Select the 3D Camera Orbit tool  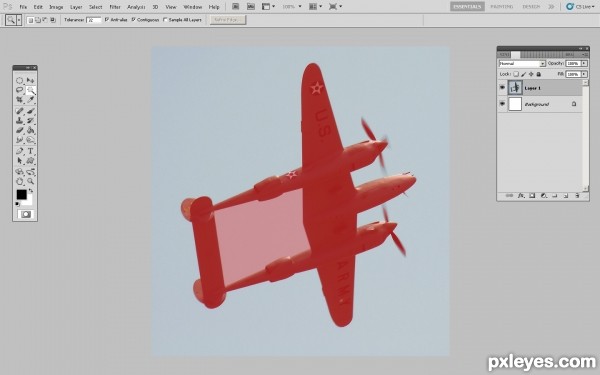point(31,172)
